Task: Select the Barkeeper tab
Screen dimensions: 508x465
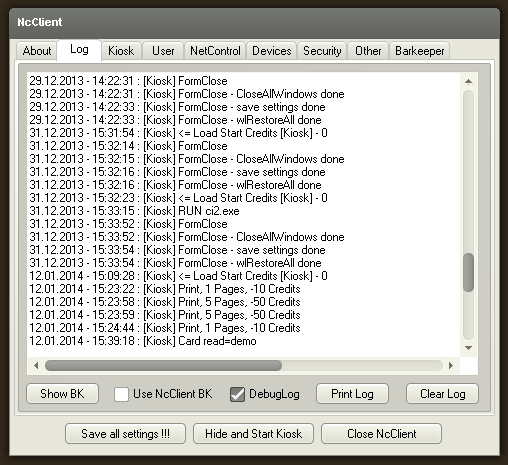Action: [419, 51]
